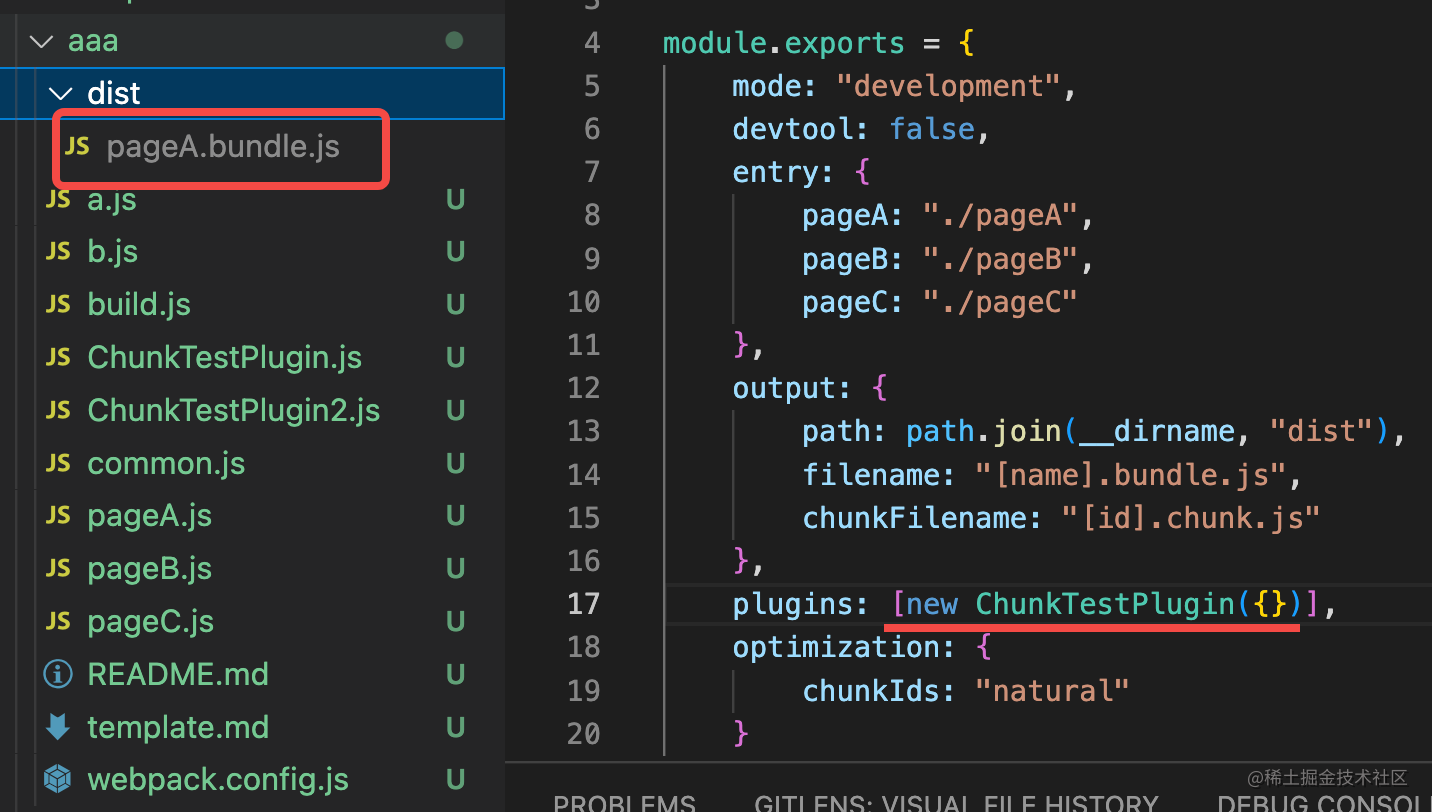This screenshot has width=1432, height=812.
Task: Click the README.md info icon
Action: (58, 674)
